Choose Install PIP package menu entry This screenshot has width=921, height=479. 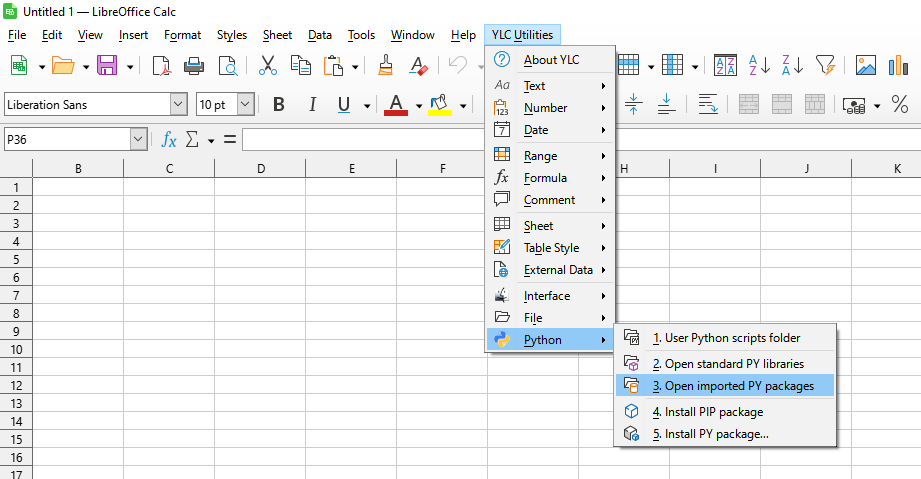(x=707, y=412)
